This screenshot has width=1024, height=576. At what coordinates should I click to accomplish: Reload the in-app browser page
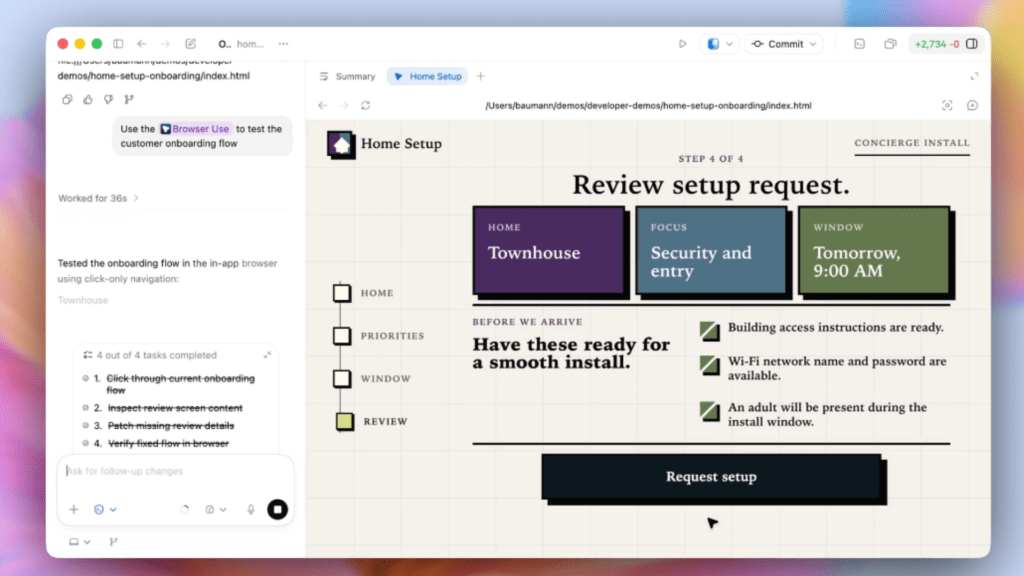(x=366, y=105)
